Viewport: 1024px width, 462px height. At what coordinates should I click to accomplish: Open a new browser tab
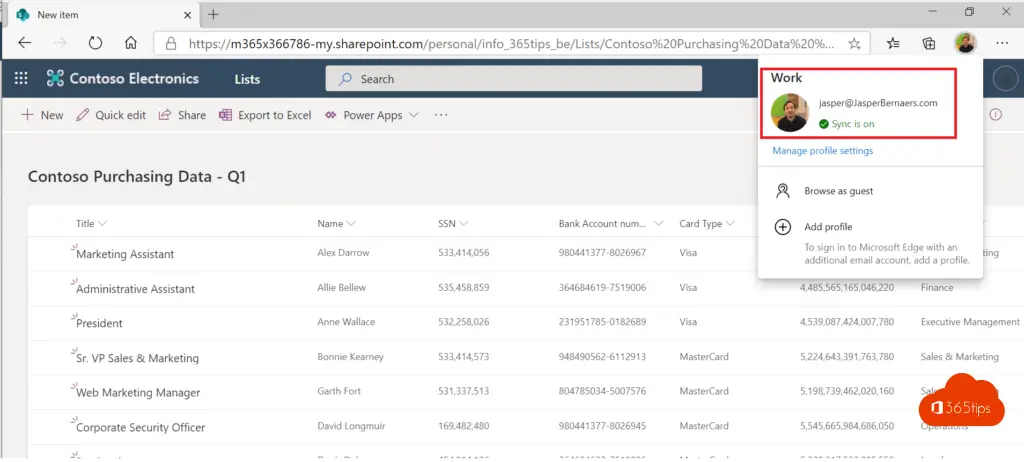pyautogui.click(x=213, y=14)
